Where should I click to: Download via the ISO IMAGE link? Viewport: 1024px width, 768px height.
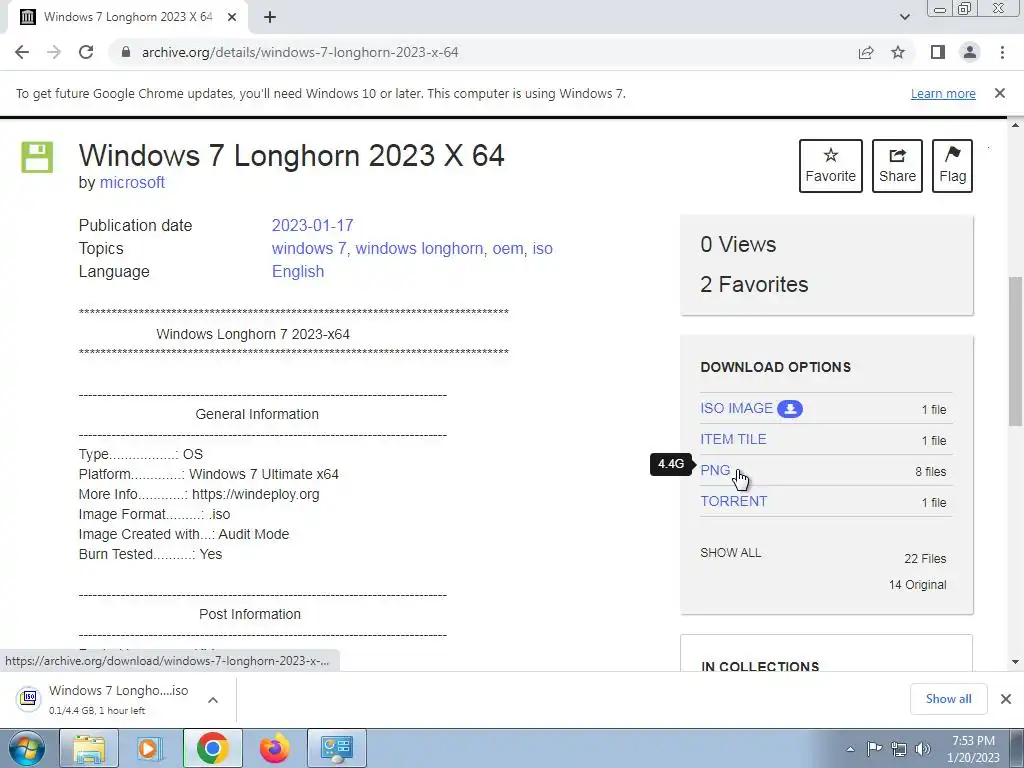click(737, 408)
